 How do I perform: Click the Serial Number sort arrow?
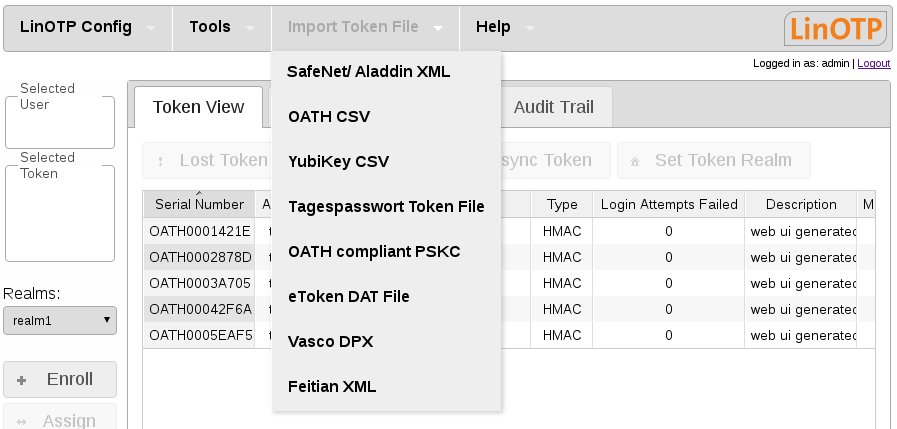tap(199, 193)
